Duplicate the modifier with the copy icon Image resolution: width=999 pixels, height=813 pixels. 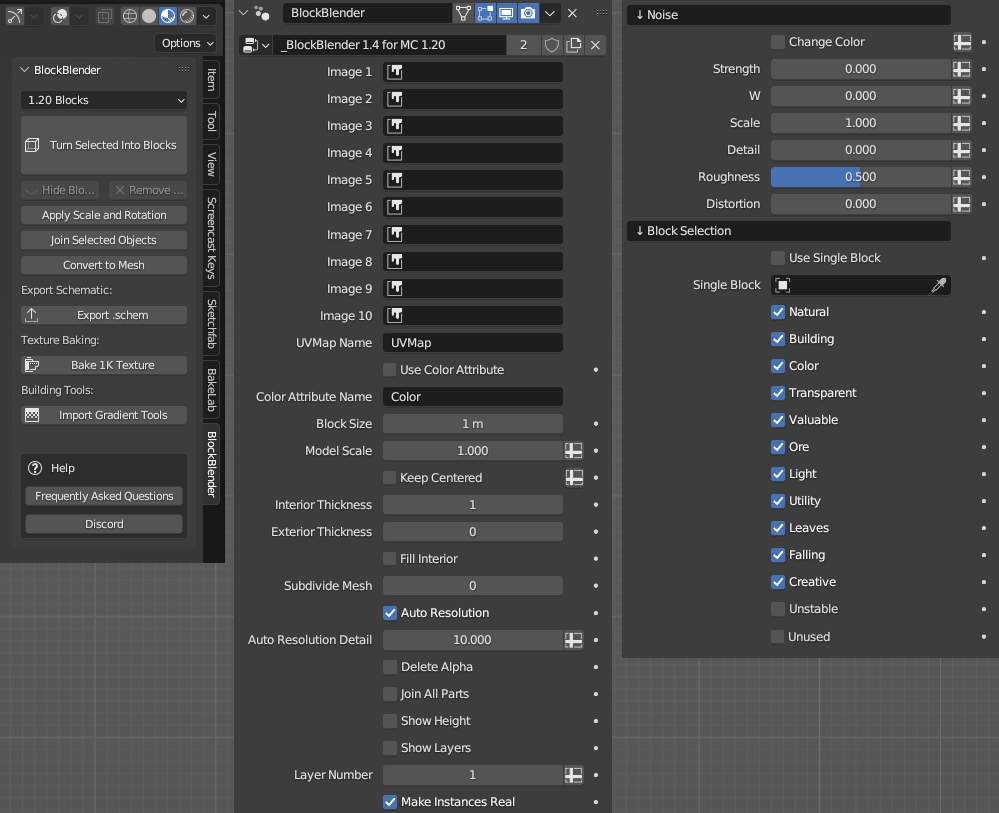coord(576,45)
